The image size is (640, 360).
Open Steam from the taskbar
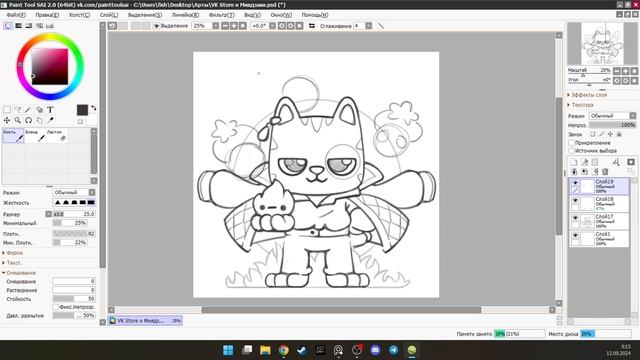coord(302,350)
